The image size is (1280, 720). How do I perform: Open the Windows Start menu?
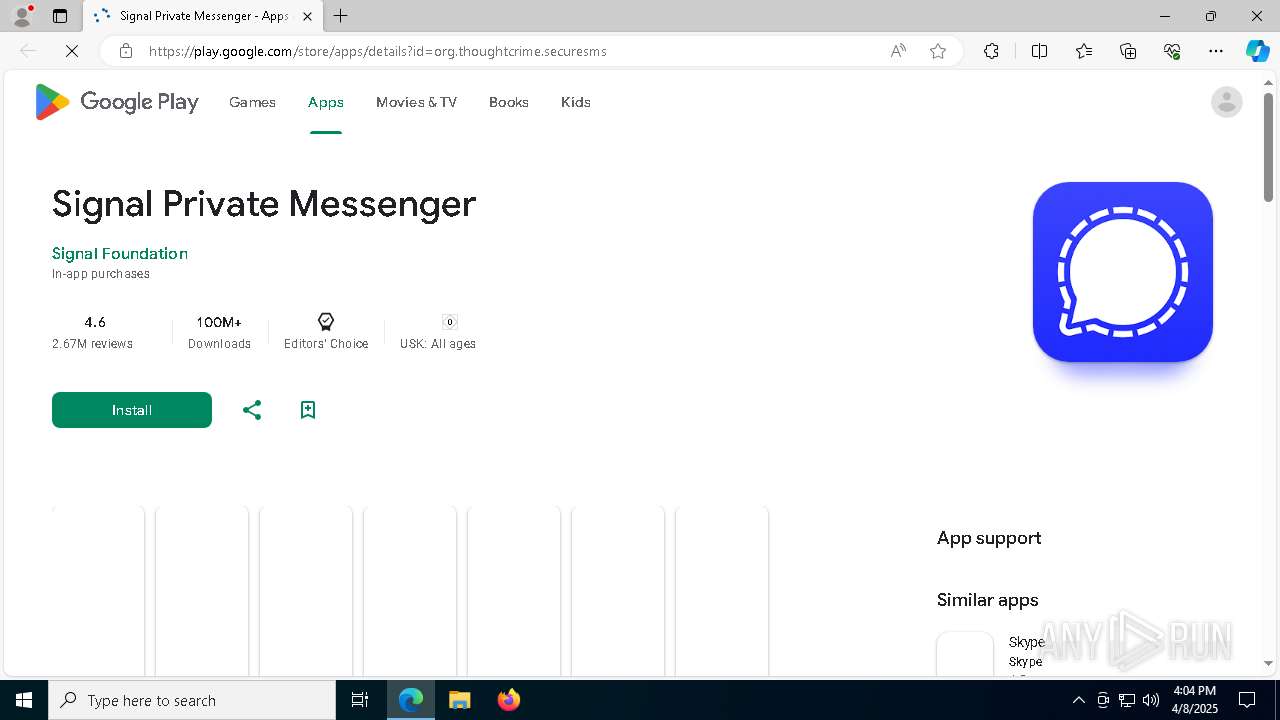point(24,700)
